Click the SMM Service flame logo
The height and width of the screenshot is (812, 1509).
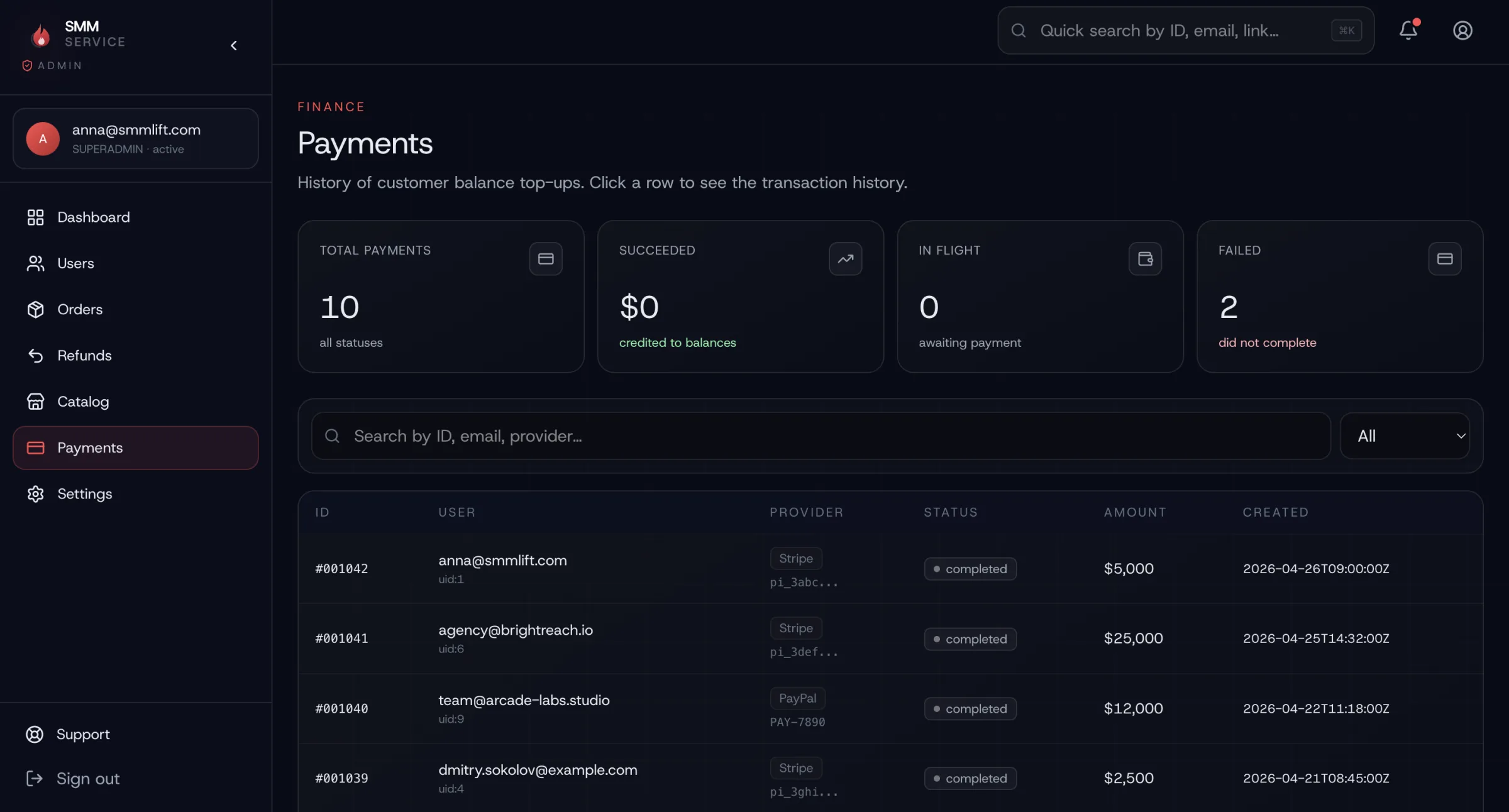[x=41, y=35]
